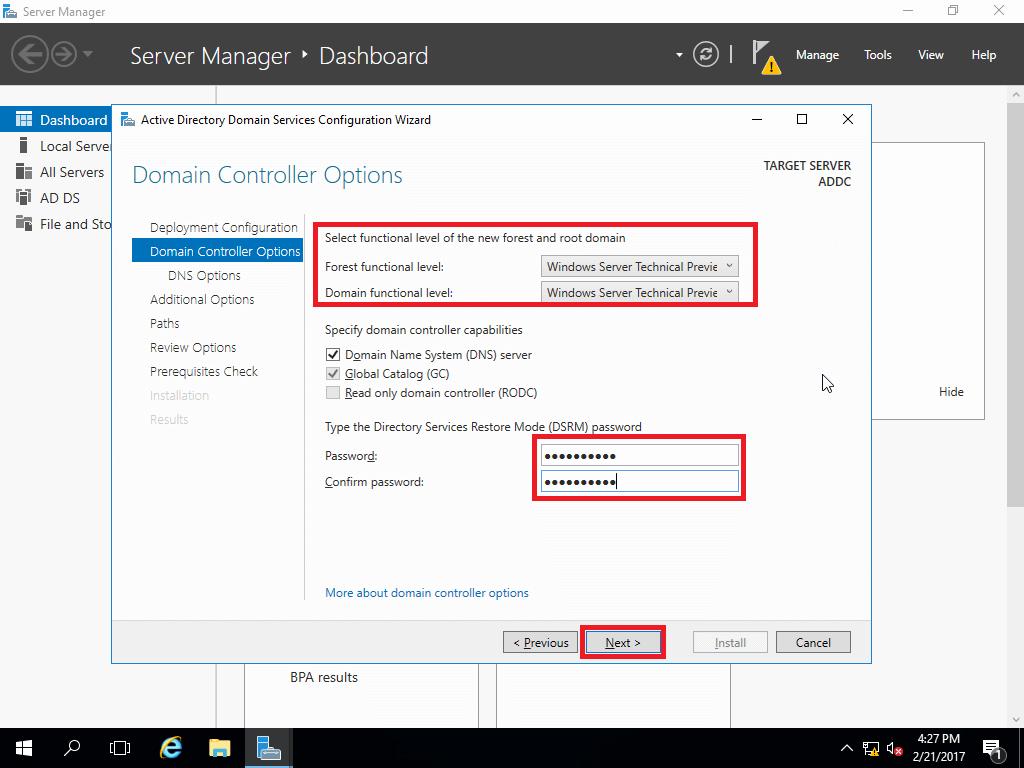
Task: Open the navigation history dropdown arrow
Action: [x=88, y=54]
